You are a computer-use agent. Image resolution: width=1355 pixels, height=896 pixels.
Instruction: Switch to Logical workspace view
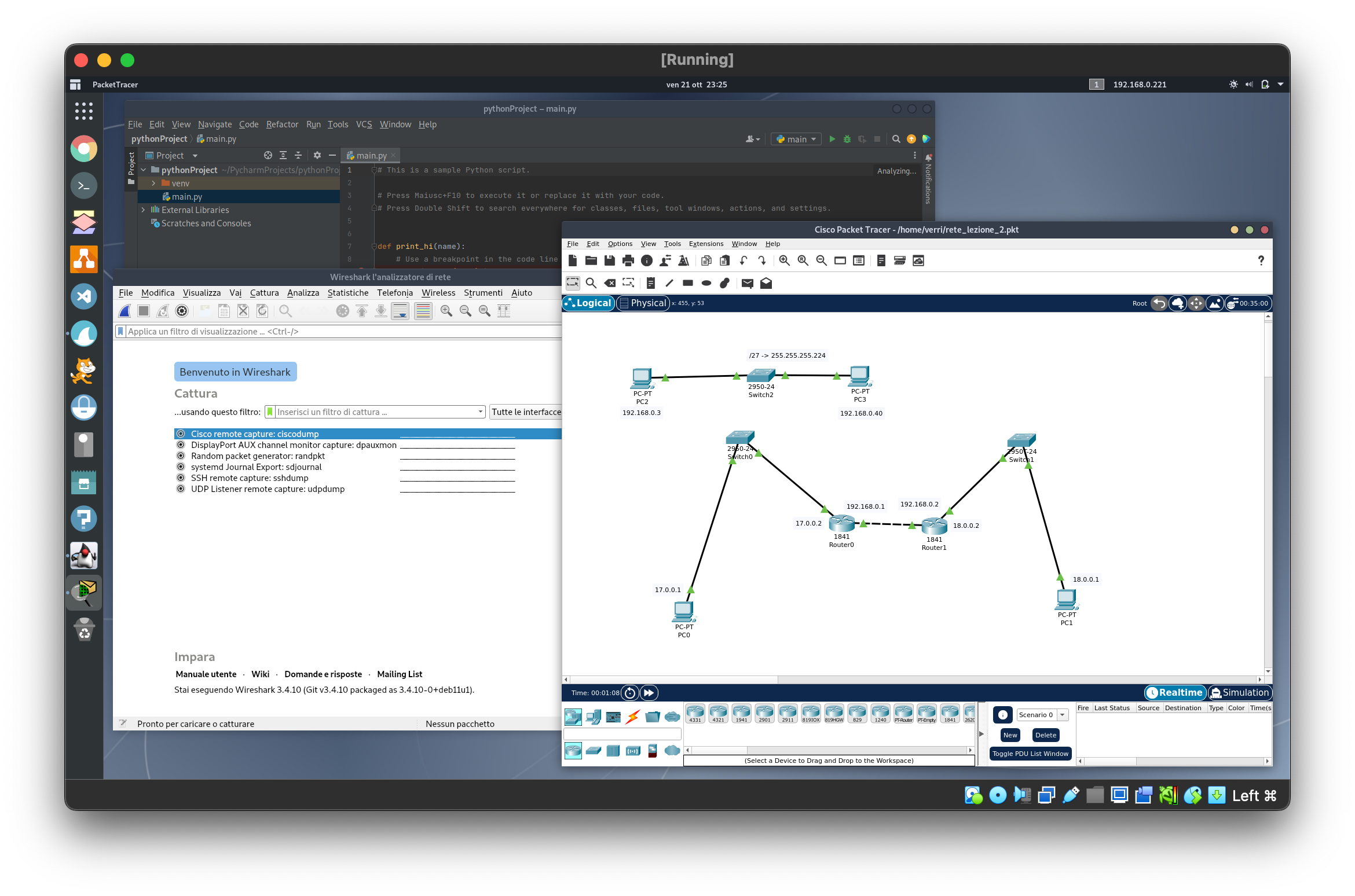point(588,303)
